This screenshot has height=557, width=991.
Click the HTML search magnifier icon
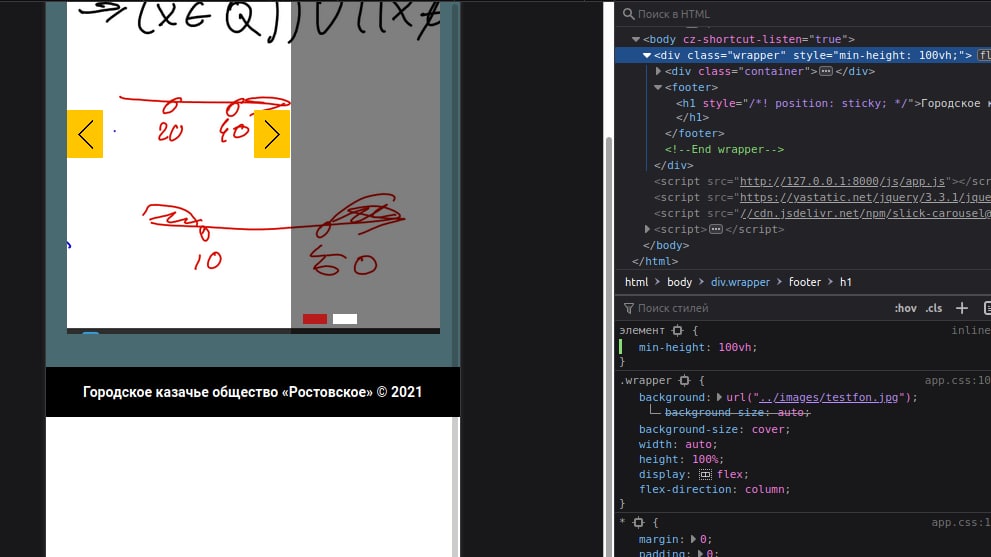point(628,14)
